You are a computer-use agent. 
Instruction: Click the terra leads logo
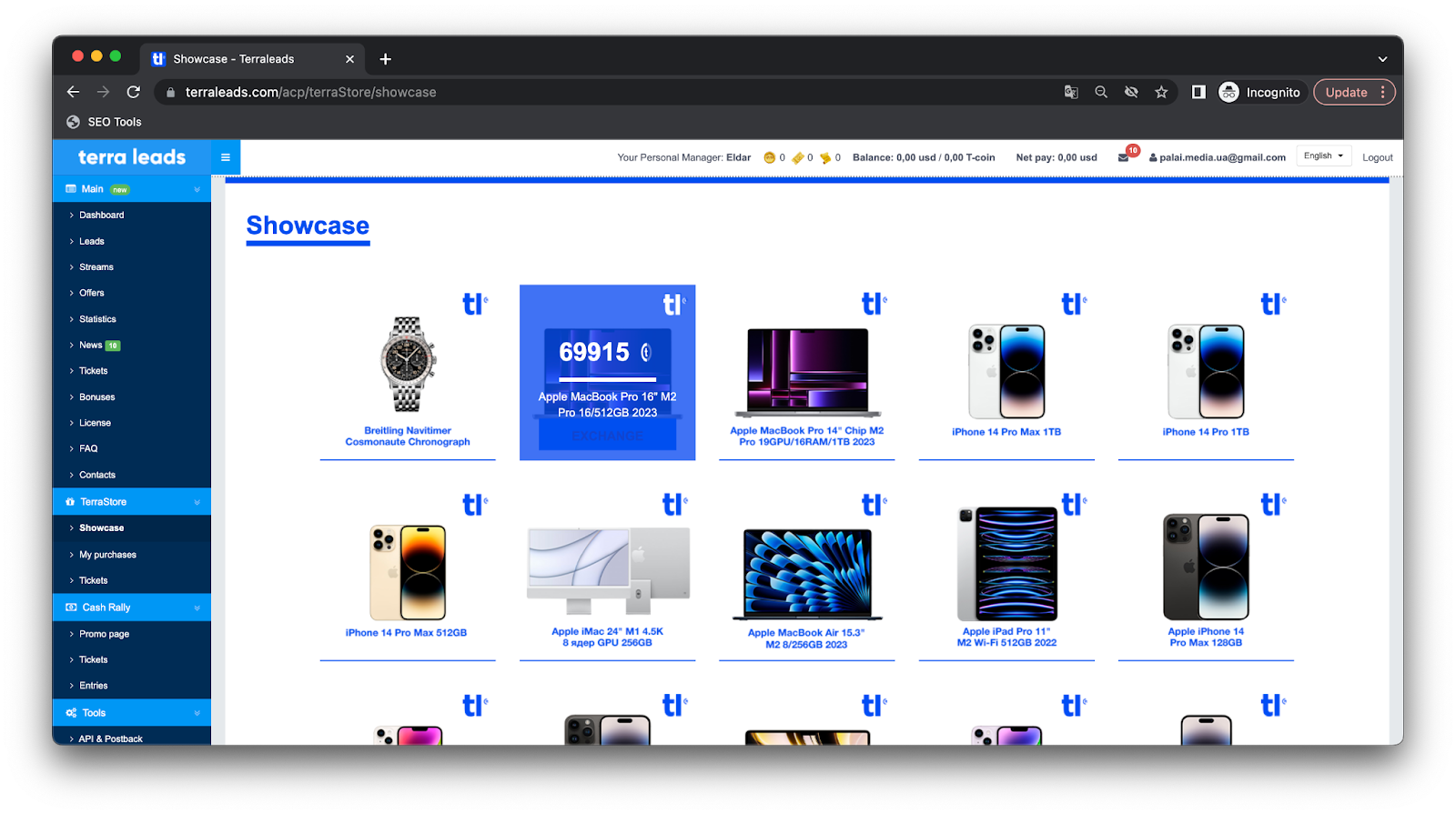point(132,157)
